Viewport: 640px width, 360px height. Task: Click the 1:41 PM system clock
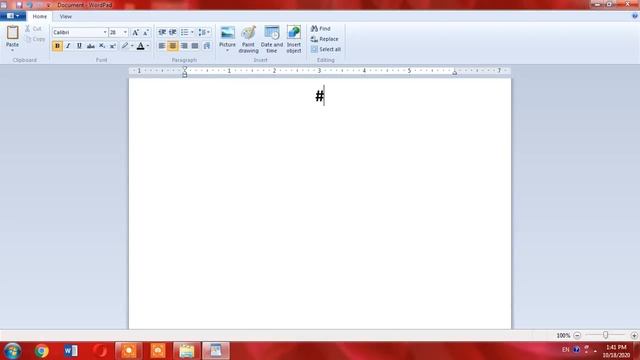[x=616, y=347]
